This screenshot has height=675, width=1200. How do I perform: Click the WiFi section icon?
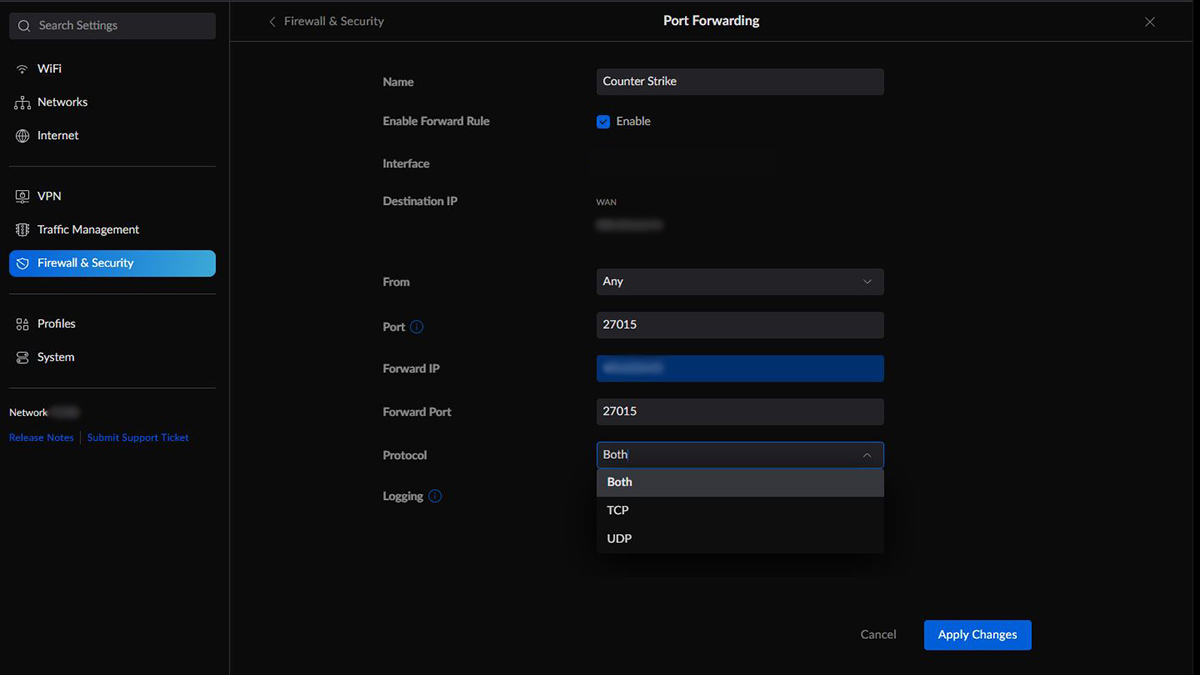click(x=22, y=68)
